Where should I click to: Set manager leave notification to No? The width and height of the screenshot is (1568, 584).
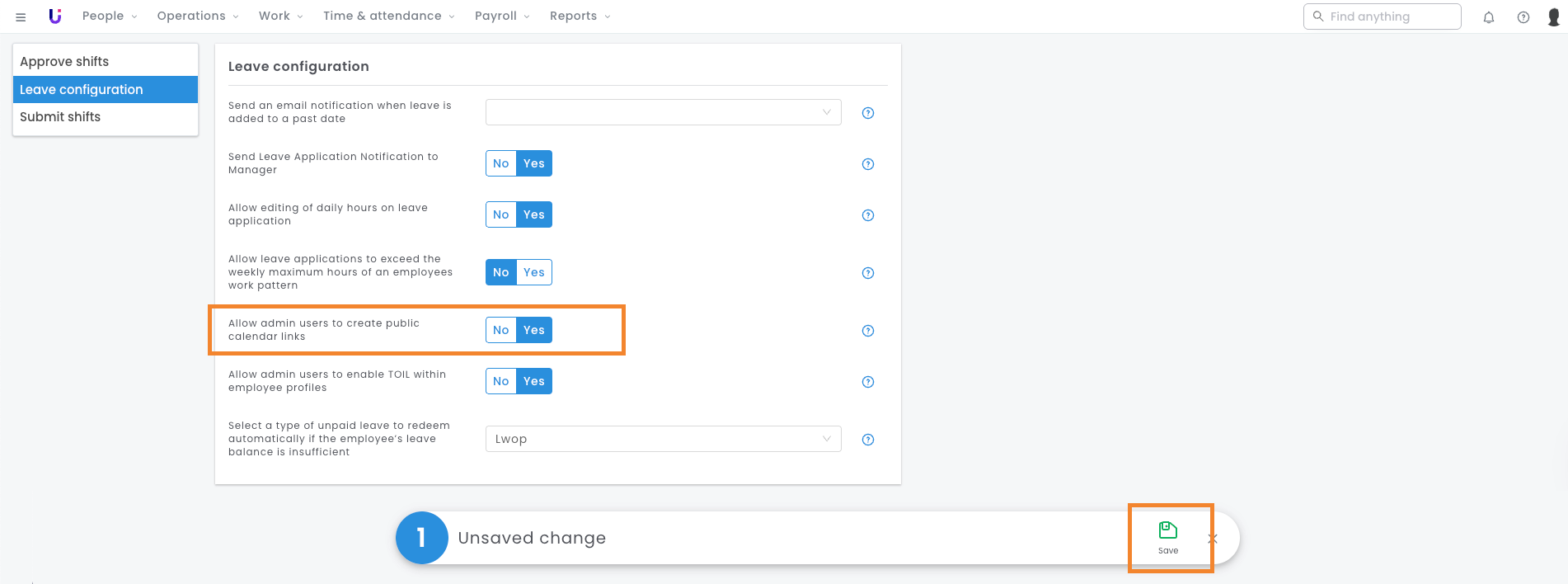pos(500,163)
